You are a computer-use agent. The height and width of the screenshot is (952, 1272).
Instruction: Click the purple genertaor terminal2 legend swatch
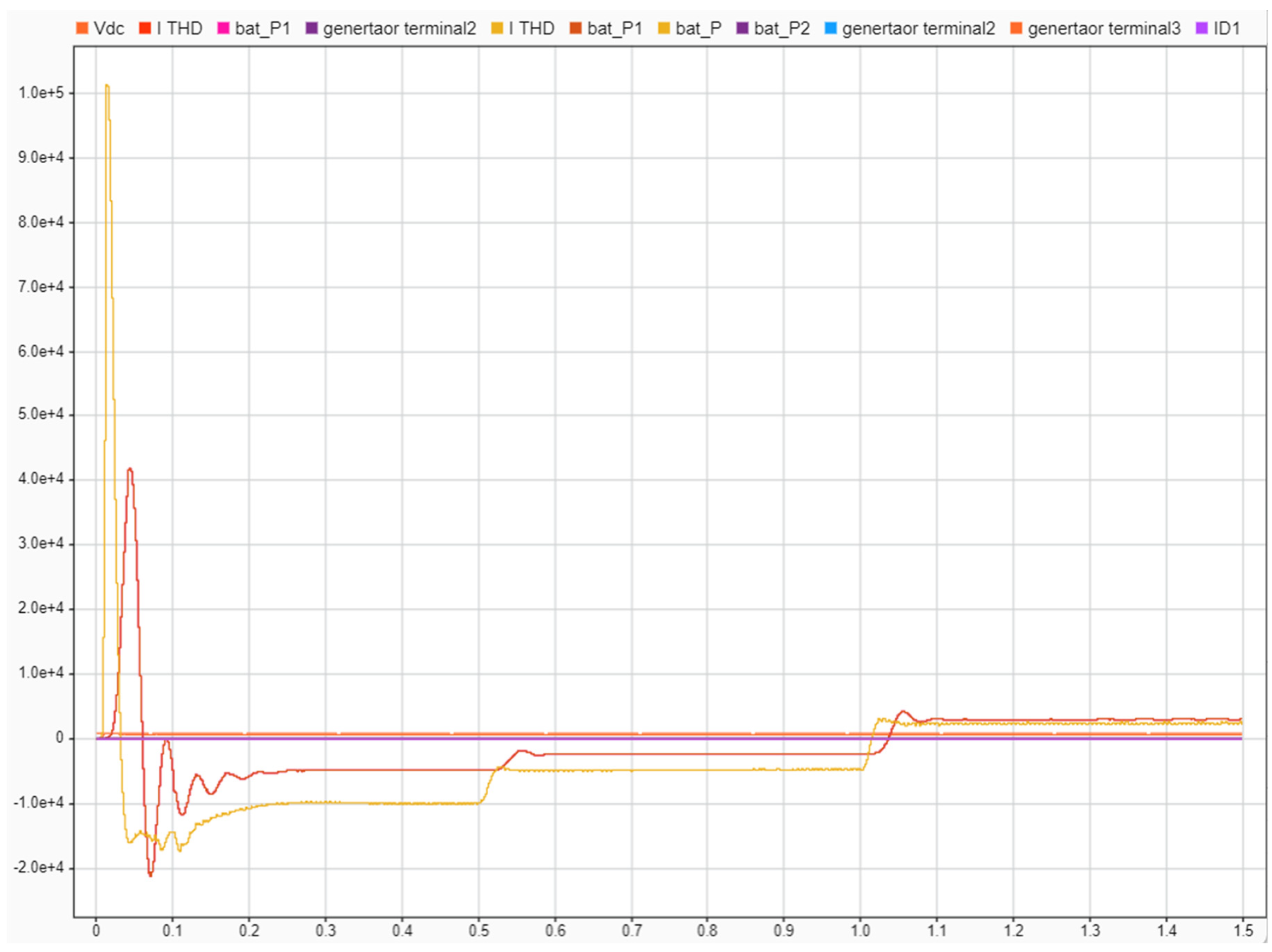pos(312,28)
